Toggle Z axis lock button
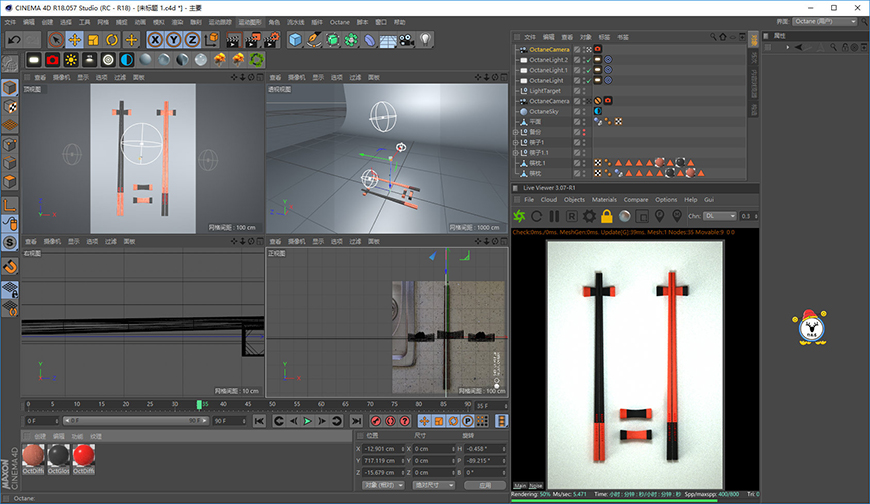Screen dimensions: 870x504 click(192, 40)
